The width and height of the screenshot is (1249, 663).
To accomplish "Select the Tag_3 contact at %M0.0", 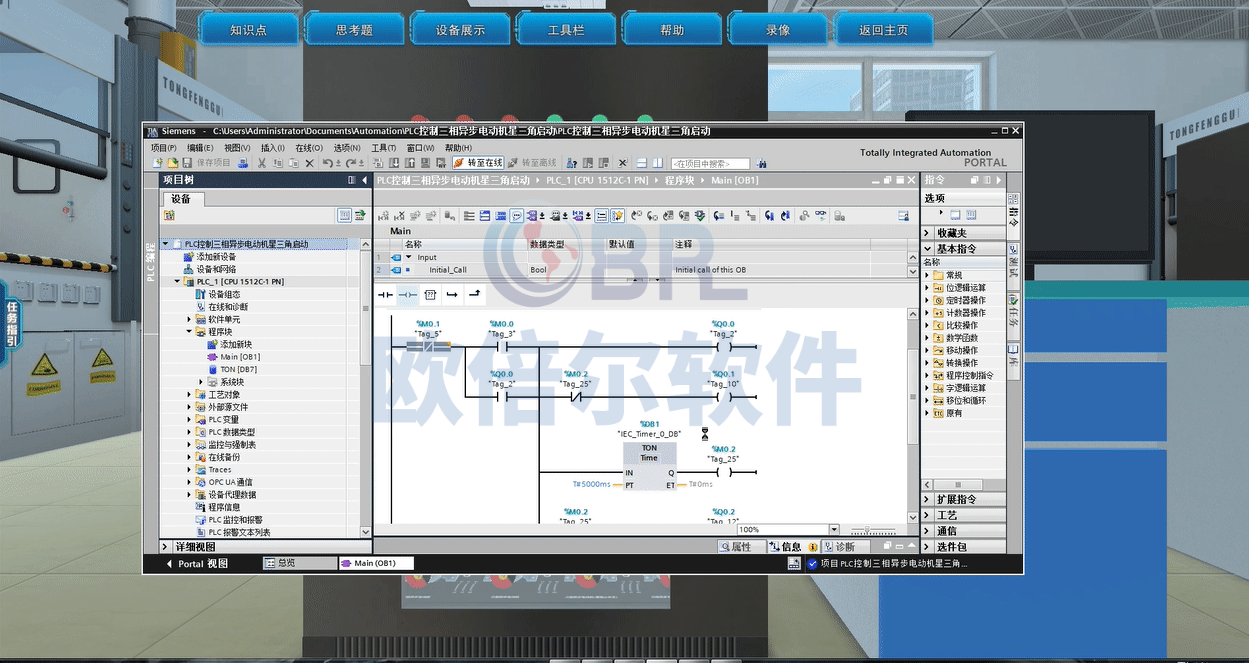I will pyautogui.click(x=500, y=347).
